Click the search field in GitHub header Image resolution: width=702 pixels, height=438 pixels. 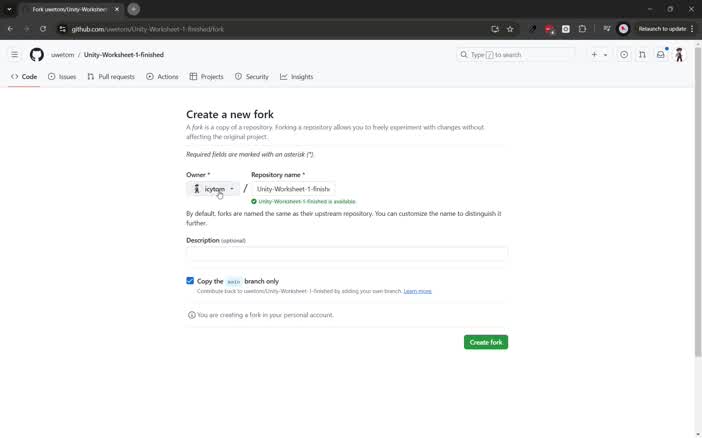click(515, 55)
